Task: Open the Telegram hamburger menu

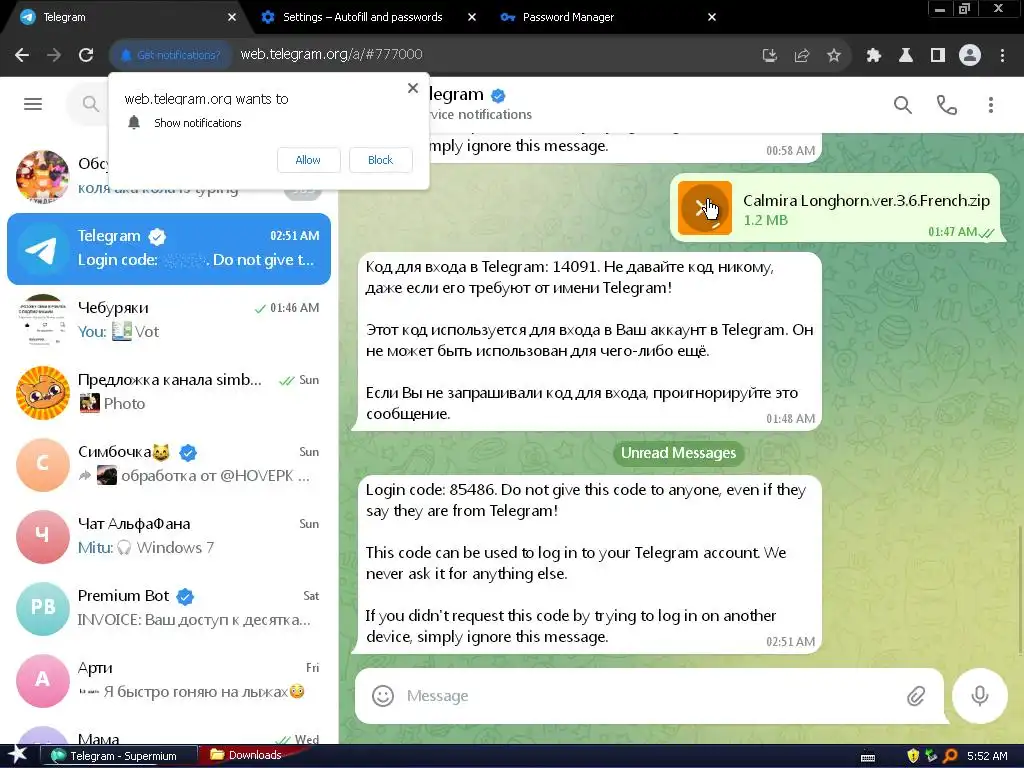Action: click(x=33, y=104)
